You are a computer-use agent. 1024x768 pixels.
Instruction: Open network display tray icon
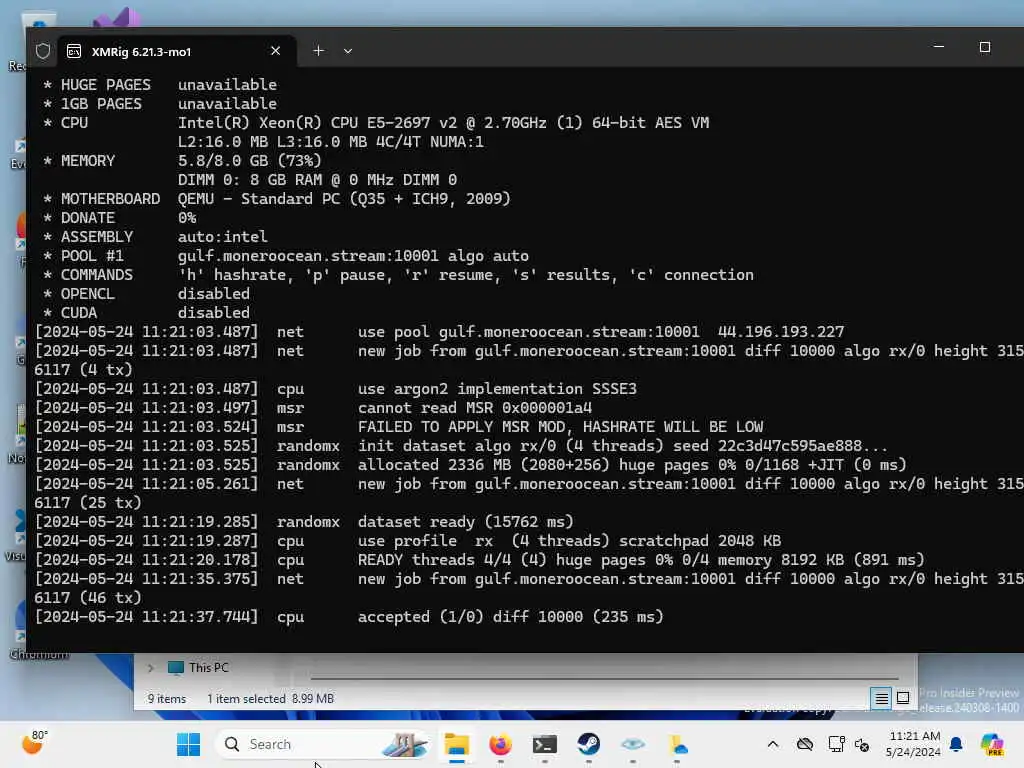pyautogui.click(x=836, y=744)
